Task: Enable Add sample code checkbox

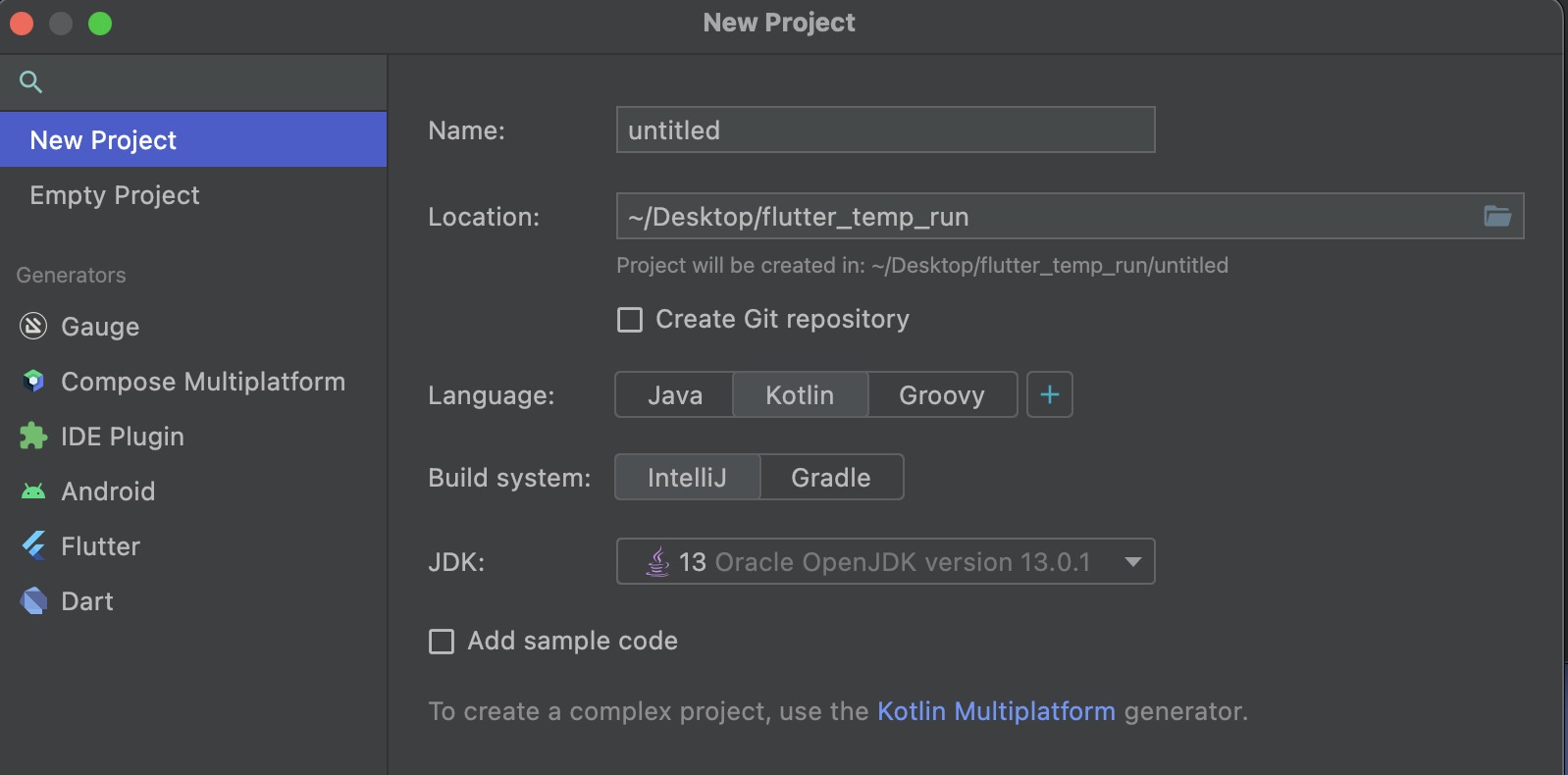Action: point(442,642)
